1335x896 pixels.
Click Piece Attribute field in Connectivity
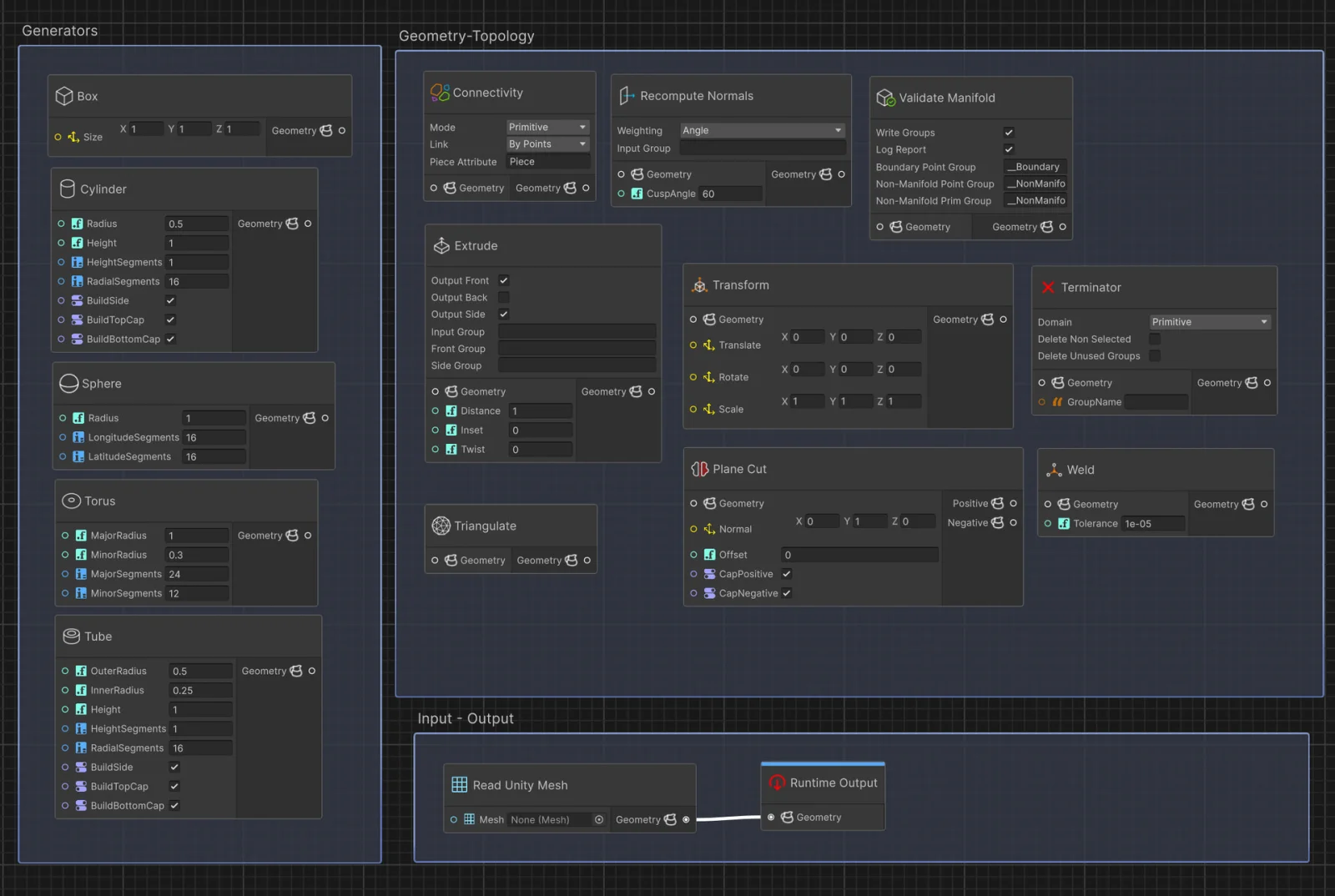click(x=548, y=162)
